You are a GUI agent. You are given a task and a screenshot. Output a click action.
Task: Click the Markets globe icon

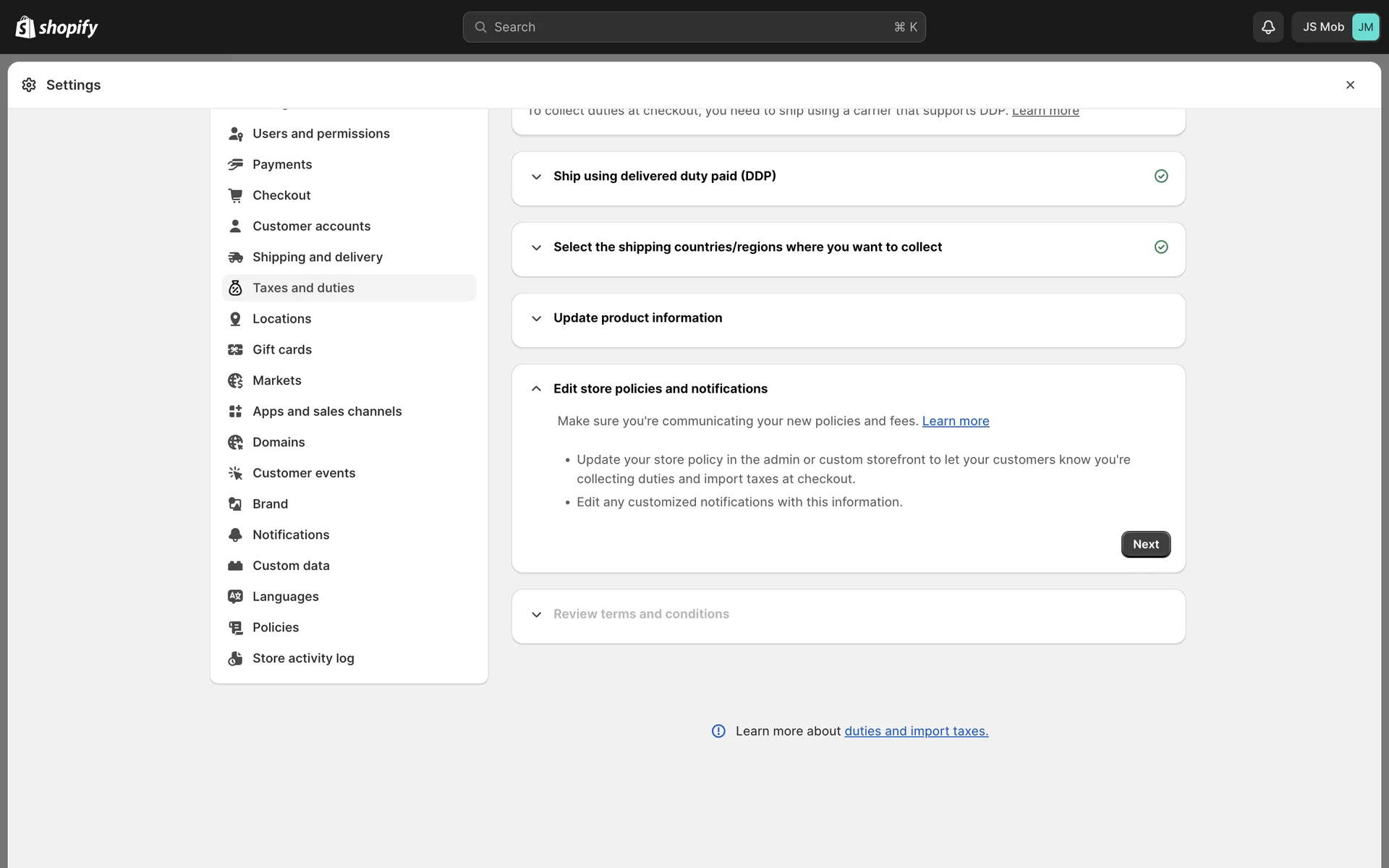pyautogui.click(x=235, y=380)
